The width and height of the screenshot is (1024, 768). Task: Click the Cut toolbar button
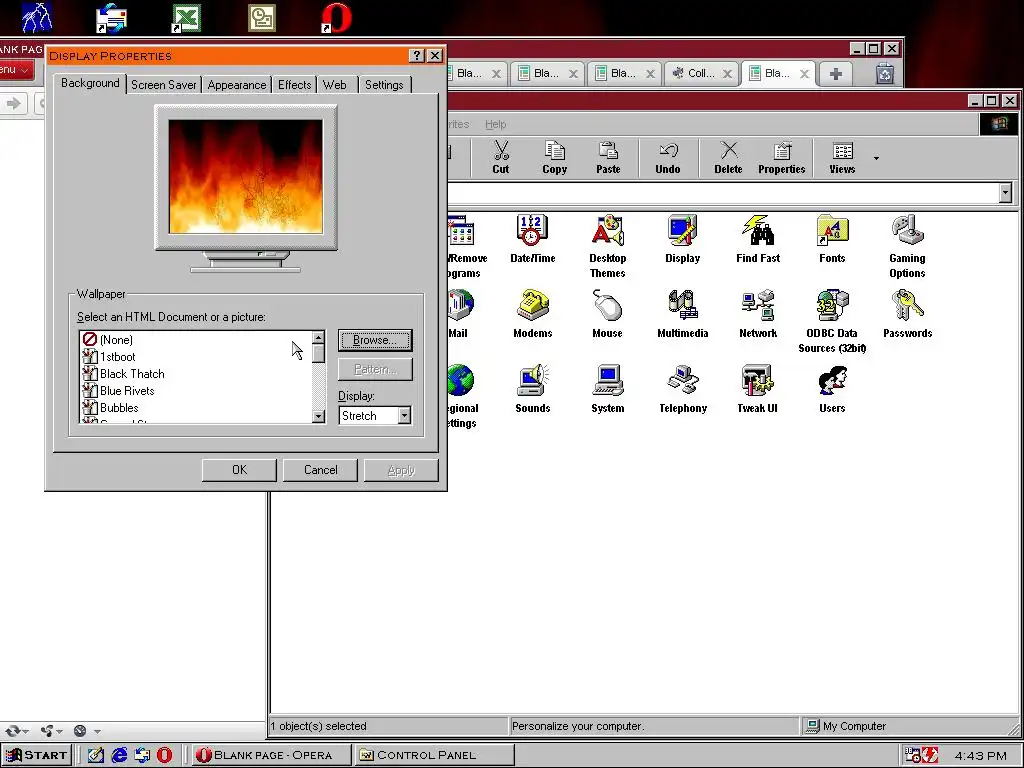(x=501, y=158)
